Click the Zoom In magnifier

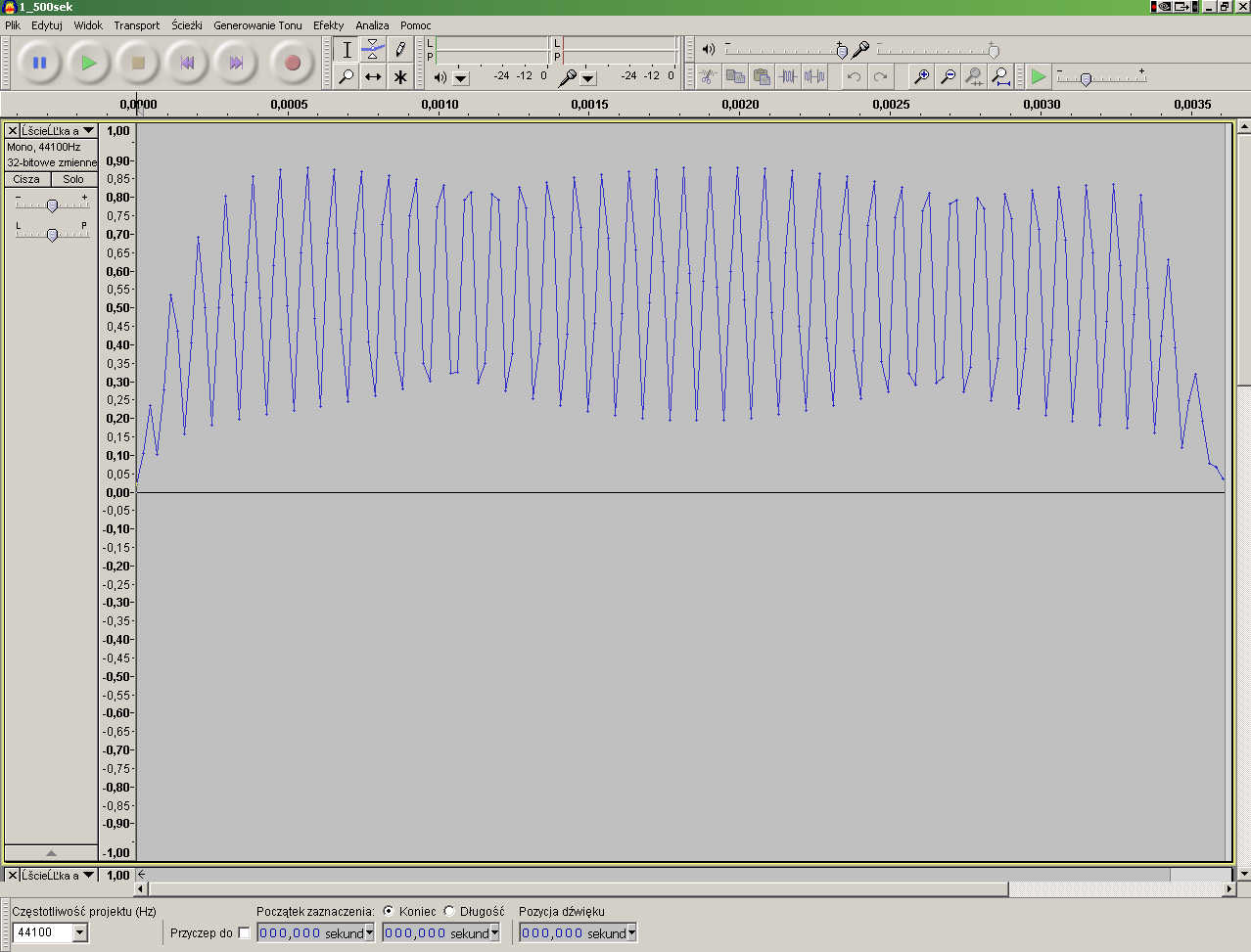[921, 76]
